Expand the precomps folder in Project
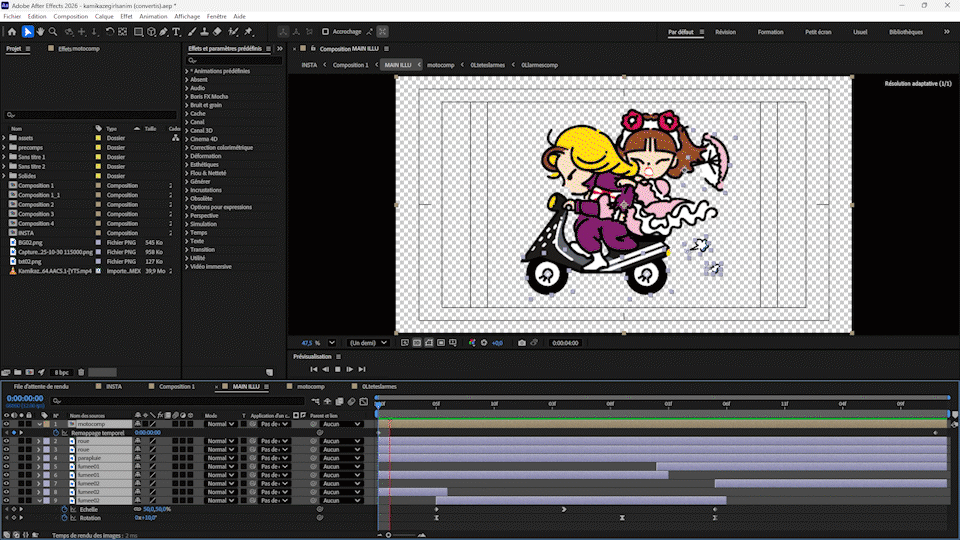The width and height of the screenshot is (960, 540). (4, 147)
